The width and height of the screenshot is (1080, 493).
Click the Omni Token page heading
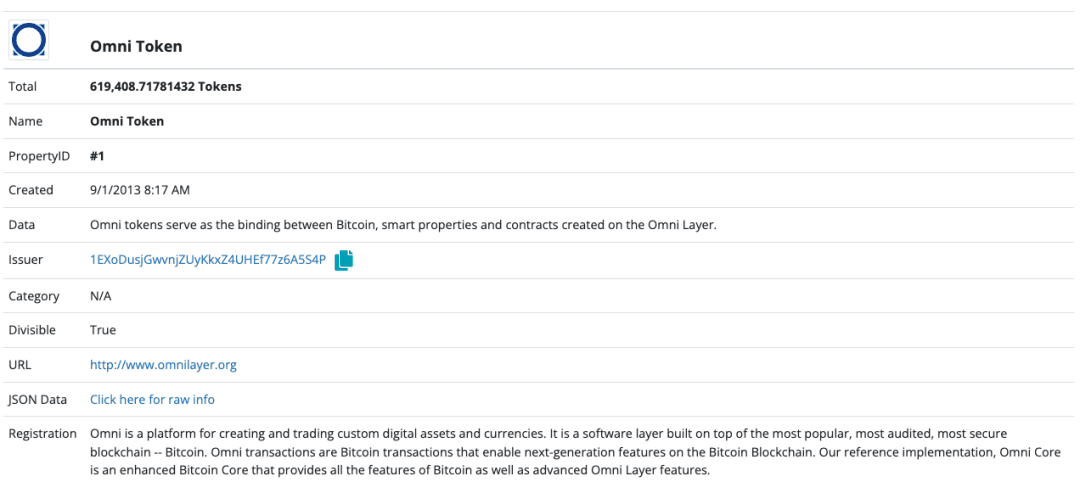pos(136,46)
